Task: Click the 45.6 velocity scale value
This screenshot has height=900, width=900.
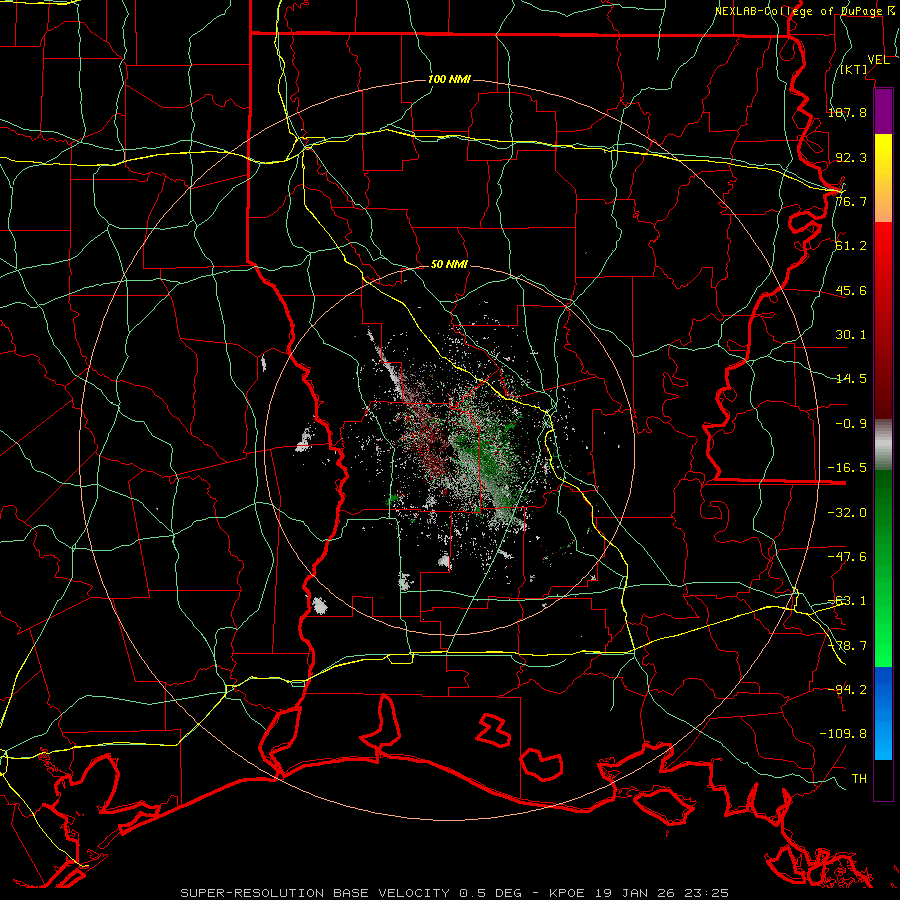Action: [x=851, y=290]
